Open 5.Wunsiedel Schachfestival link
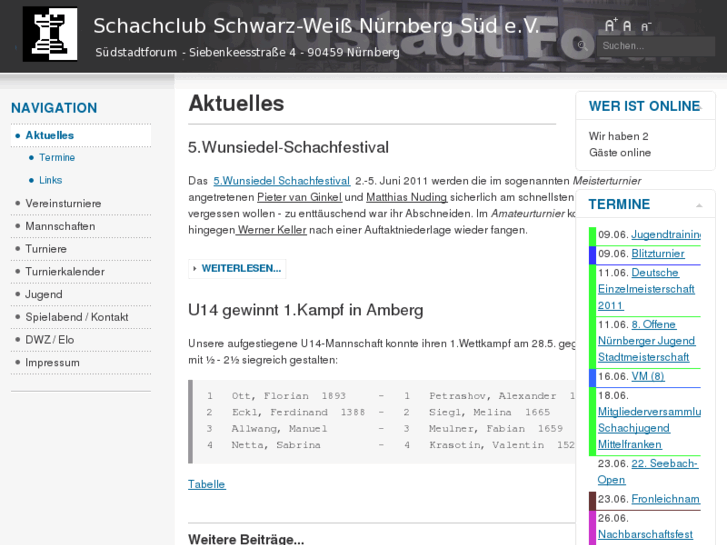Viewport: 727px width, 545px height. 281,181
